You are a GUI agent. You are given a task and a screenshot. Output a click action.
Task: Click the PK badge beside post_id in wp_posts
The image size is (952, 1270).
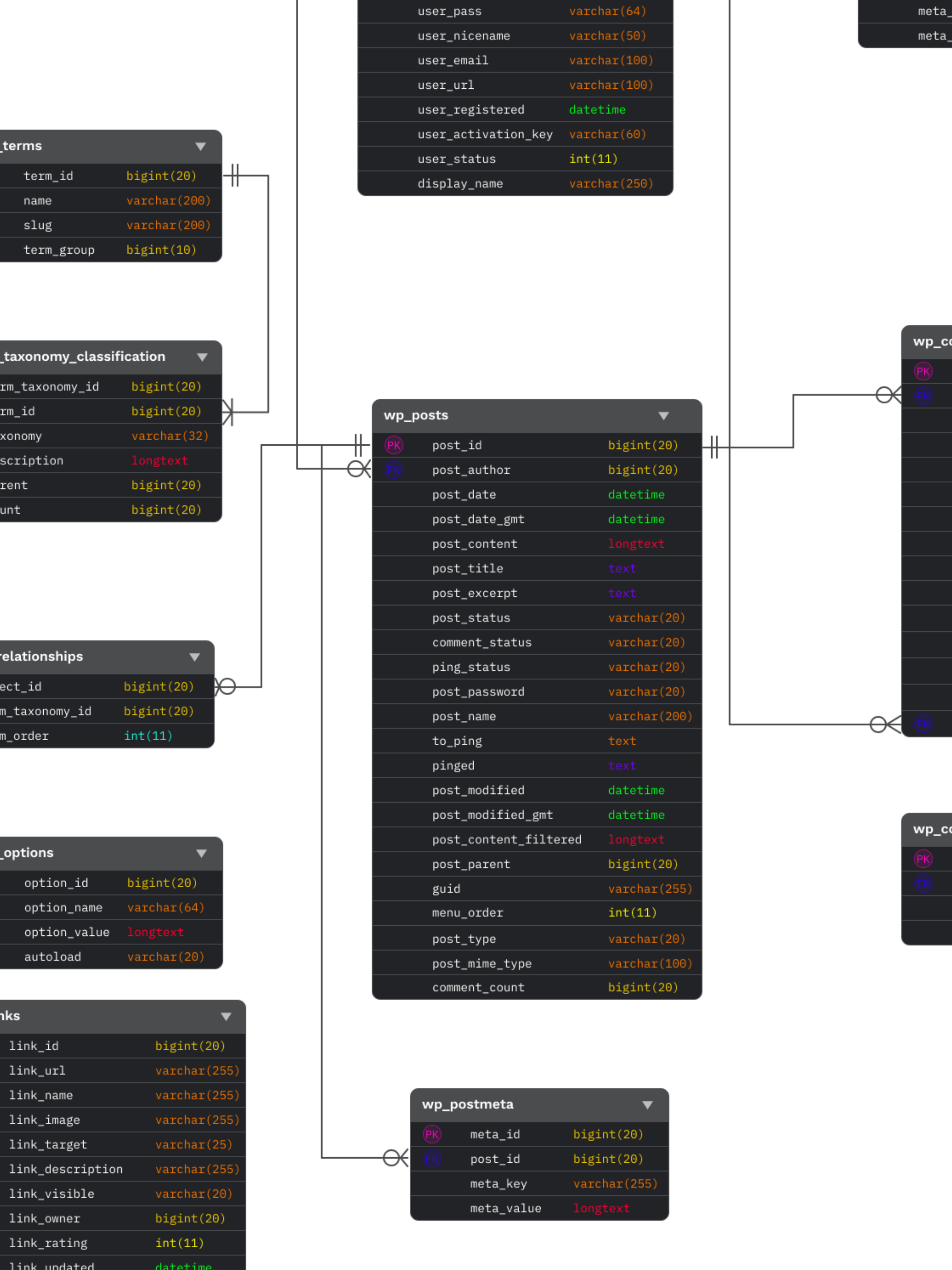(394, 445)
